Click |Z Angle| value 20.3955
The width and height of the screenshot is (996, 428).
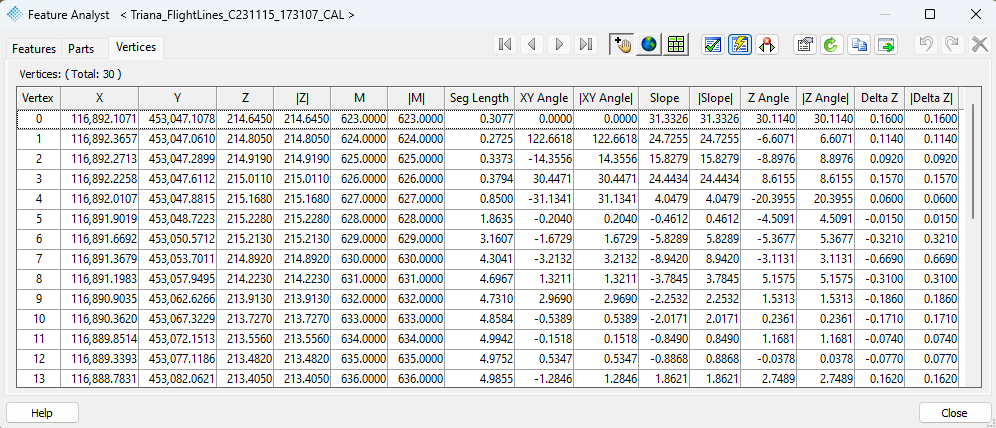(826, 199)
